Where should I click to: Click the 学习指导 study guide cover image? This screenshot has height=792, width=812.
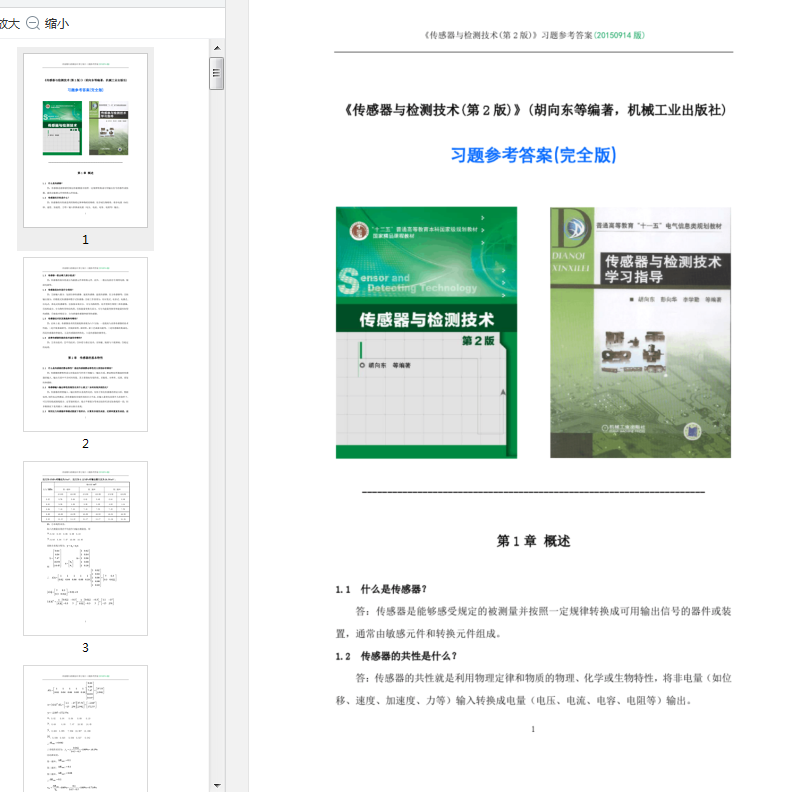[641, 333]
